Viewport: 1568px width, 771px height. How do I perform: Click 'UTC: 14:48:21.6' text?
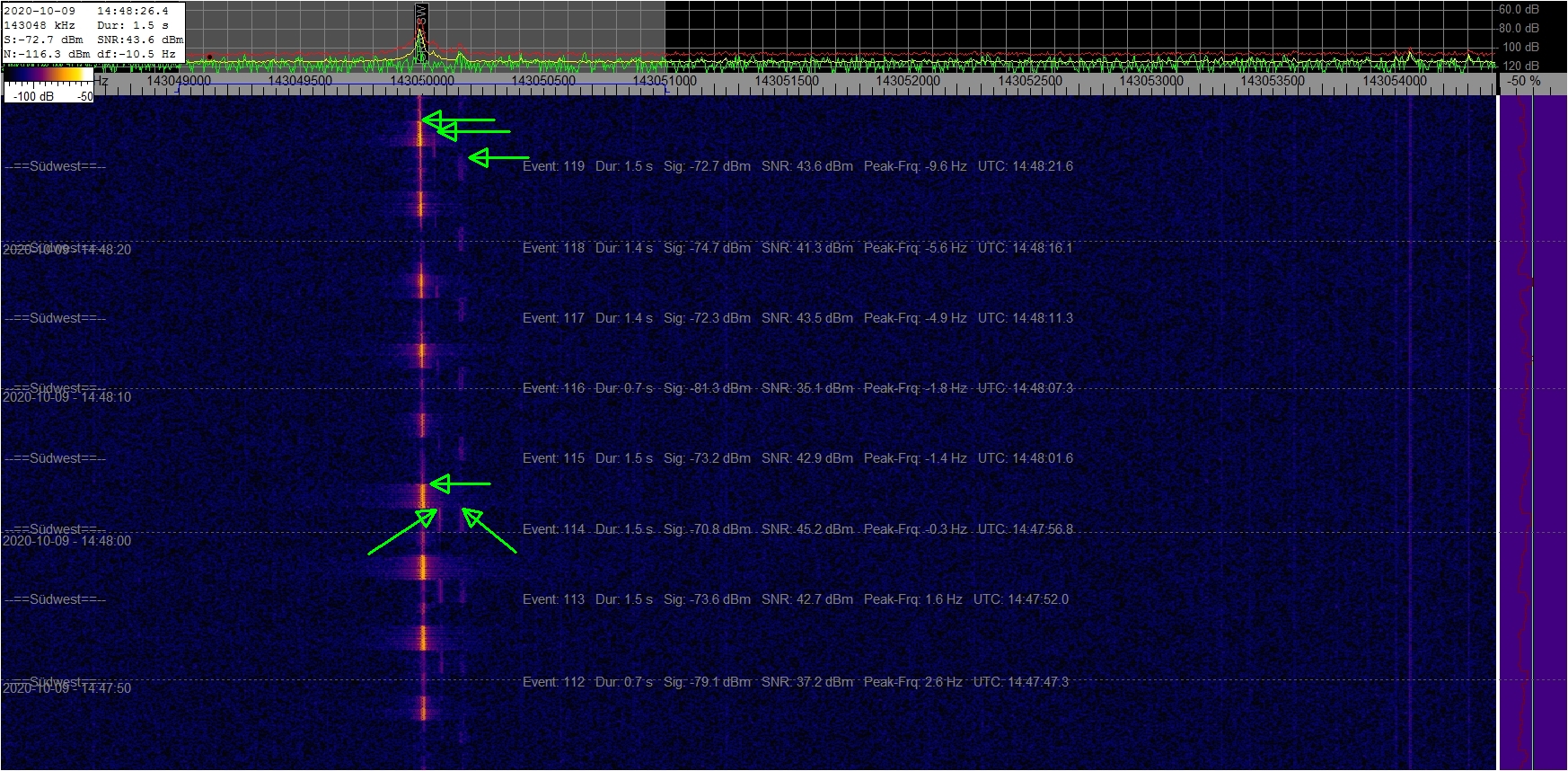pyautogui.click(x=1026, y=166)
